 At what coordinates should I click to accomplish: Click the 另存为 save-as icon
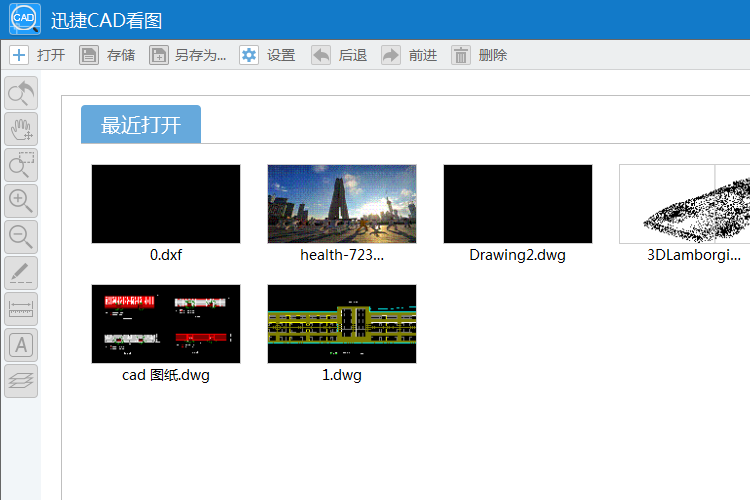click(x=159, y=55)
